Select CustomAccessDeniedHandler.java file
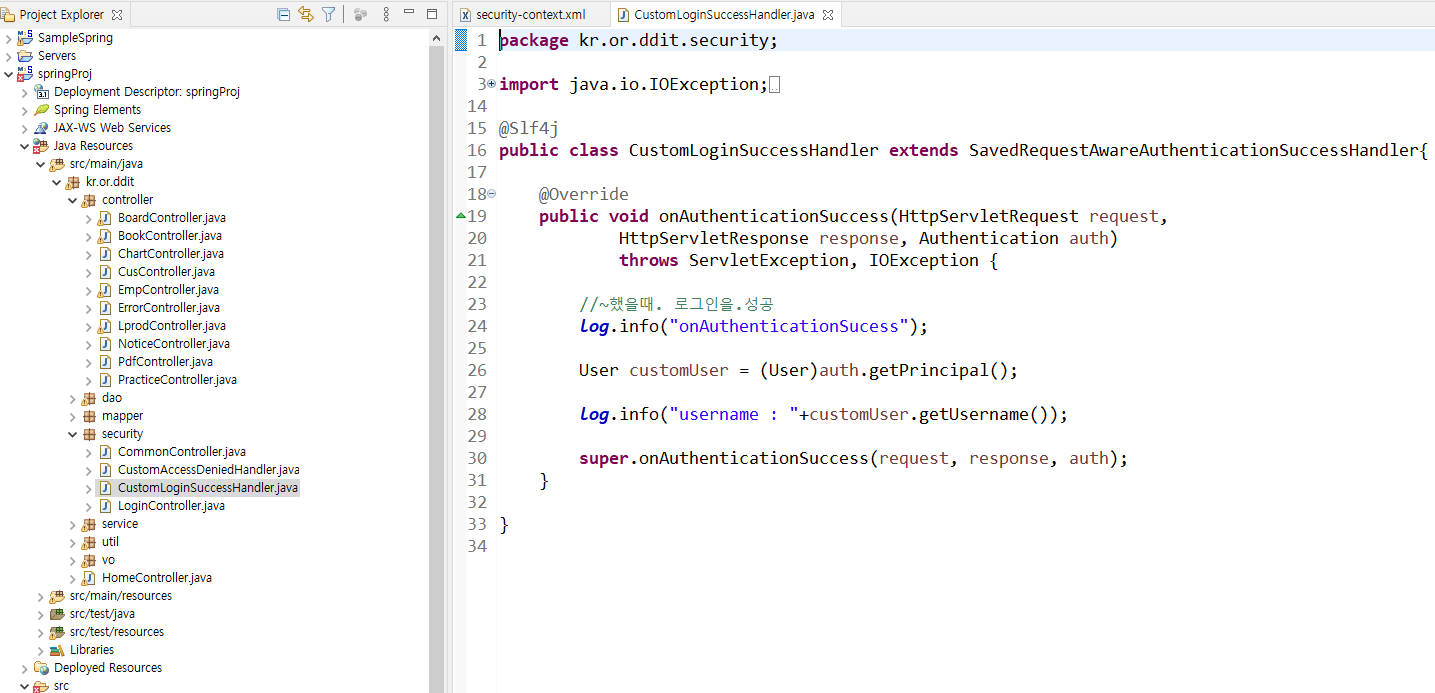 tap(209, 470)
